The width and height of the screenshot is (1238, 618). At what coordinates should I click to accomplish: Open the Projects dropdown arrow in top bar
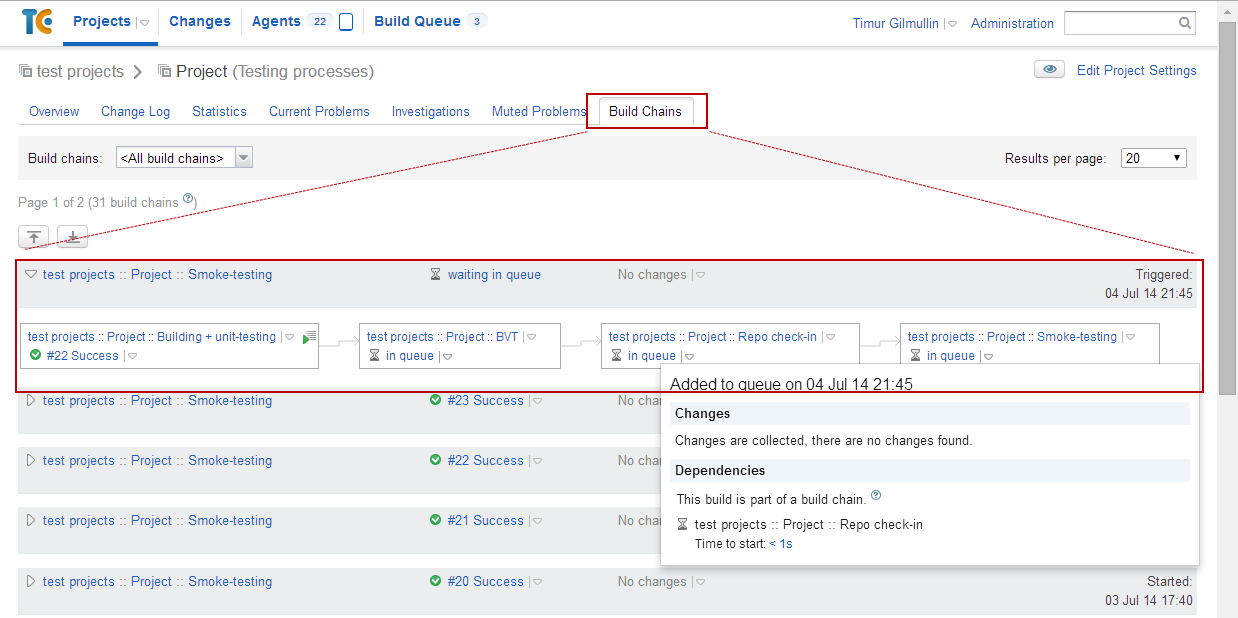pos(143,23)
